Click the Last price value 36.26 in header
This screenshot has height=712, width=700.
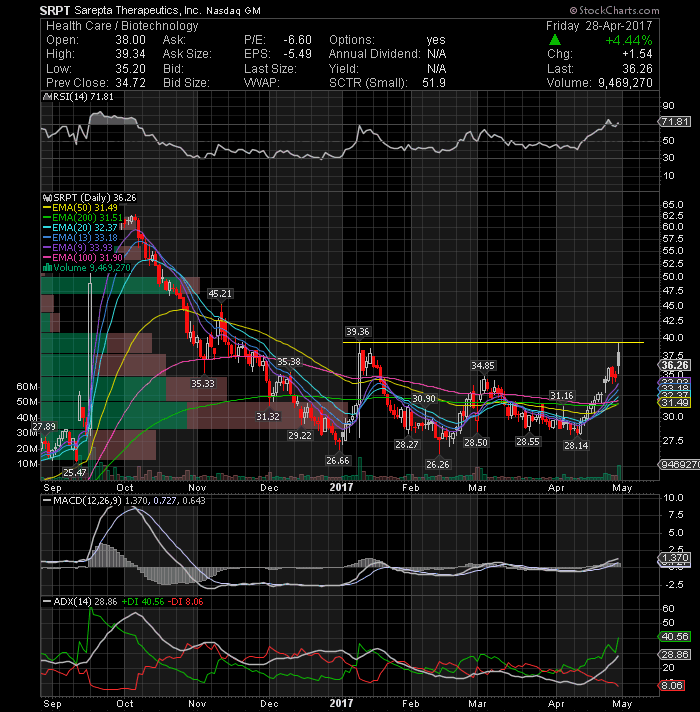coord(637,69)
